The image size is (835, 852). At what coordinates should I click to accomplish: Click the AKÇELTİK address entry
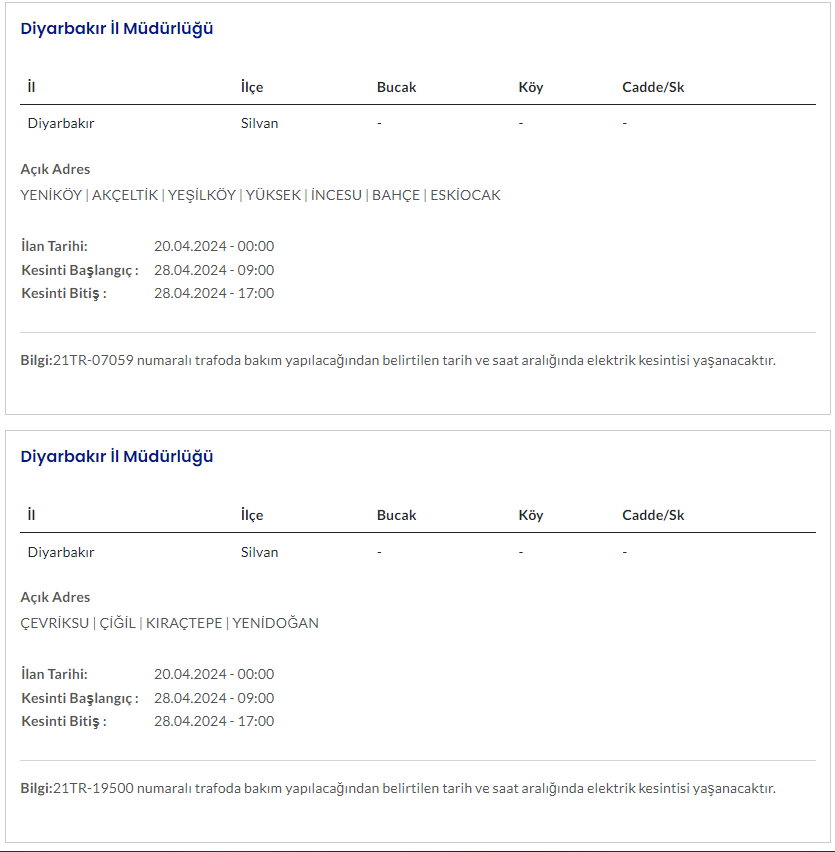(x=125, y=195)
